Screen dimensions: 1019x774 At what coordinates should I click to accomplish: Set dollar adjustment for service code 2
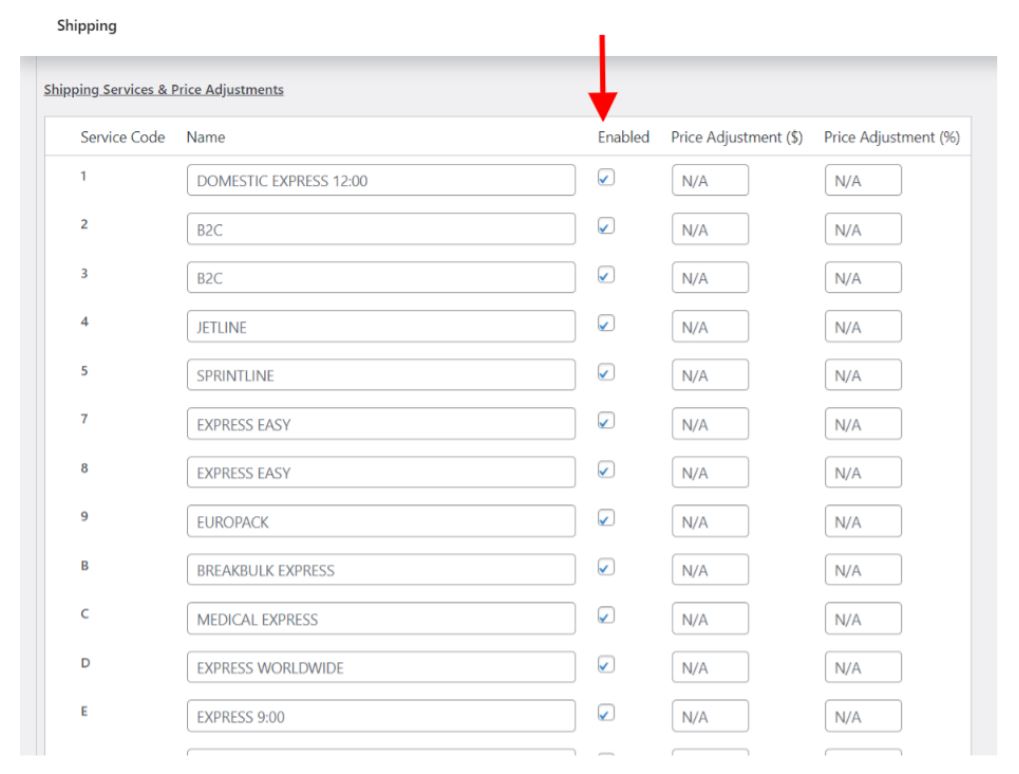(710, 229)
